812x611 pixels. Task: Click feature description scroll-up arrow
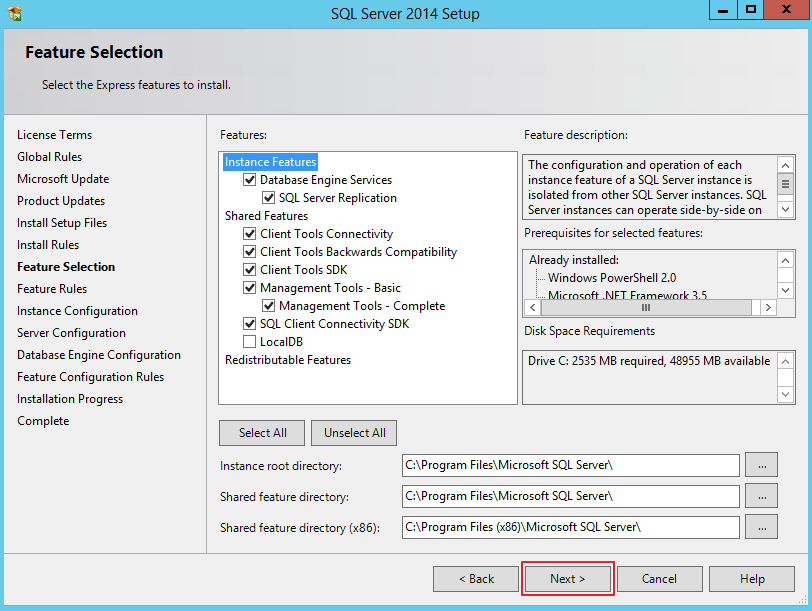tap(786, 165)
